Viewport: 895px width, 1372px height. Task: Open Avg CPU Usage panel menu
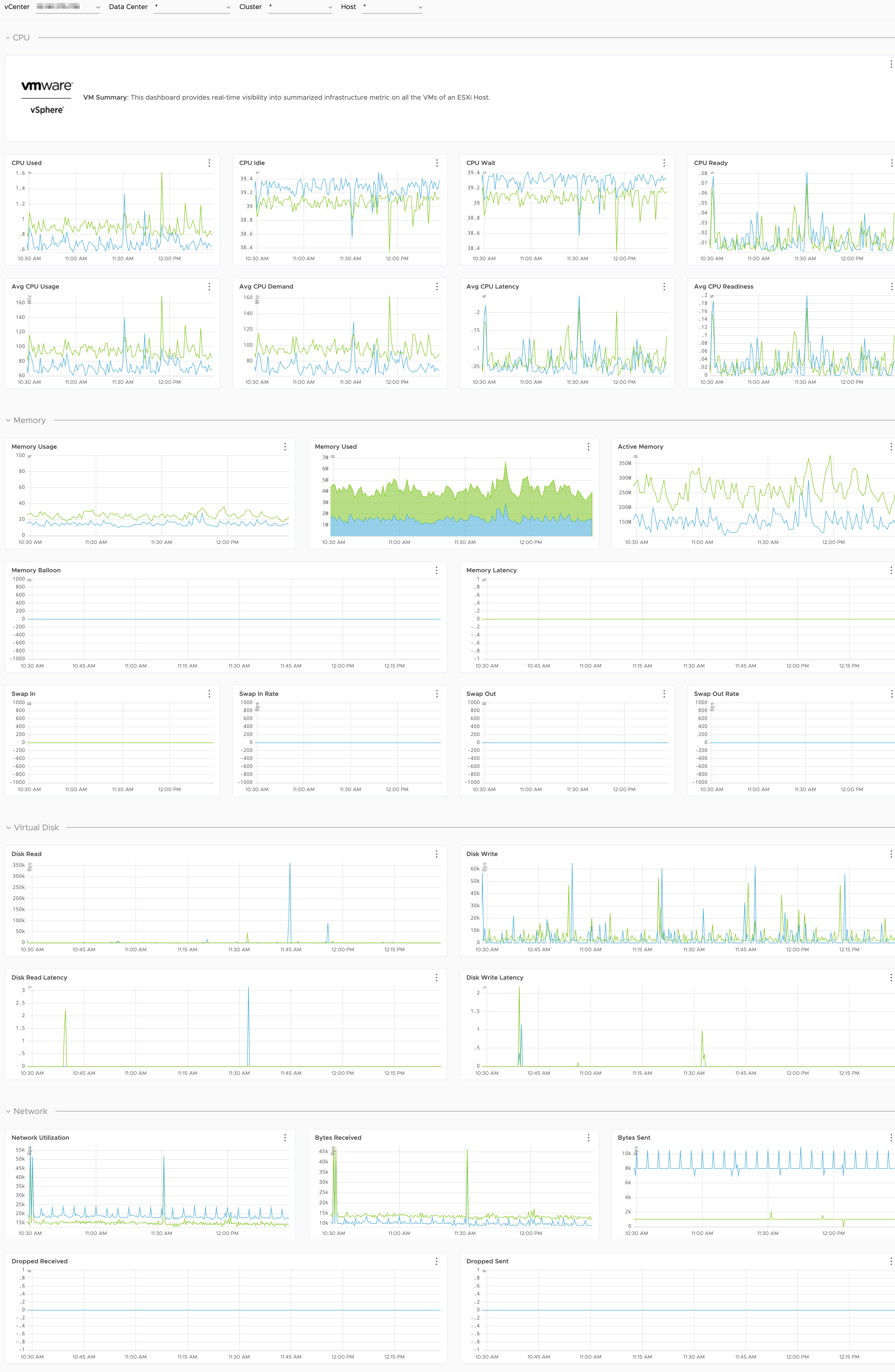tap(209, 287)
